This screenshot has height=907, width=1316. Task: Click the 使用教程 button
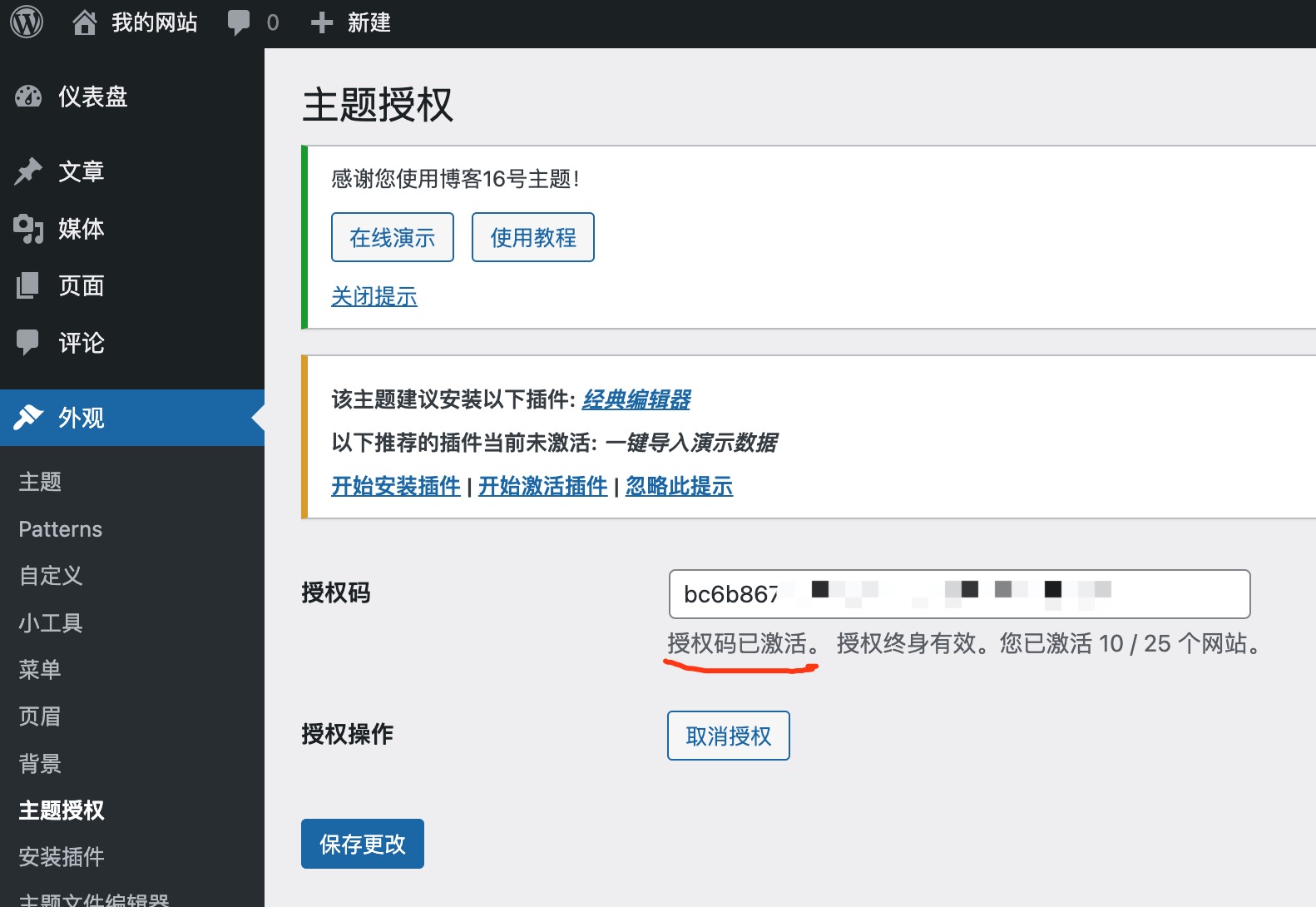click(x=533, y=237)
